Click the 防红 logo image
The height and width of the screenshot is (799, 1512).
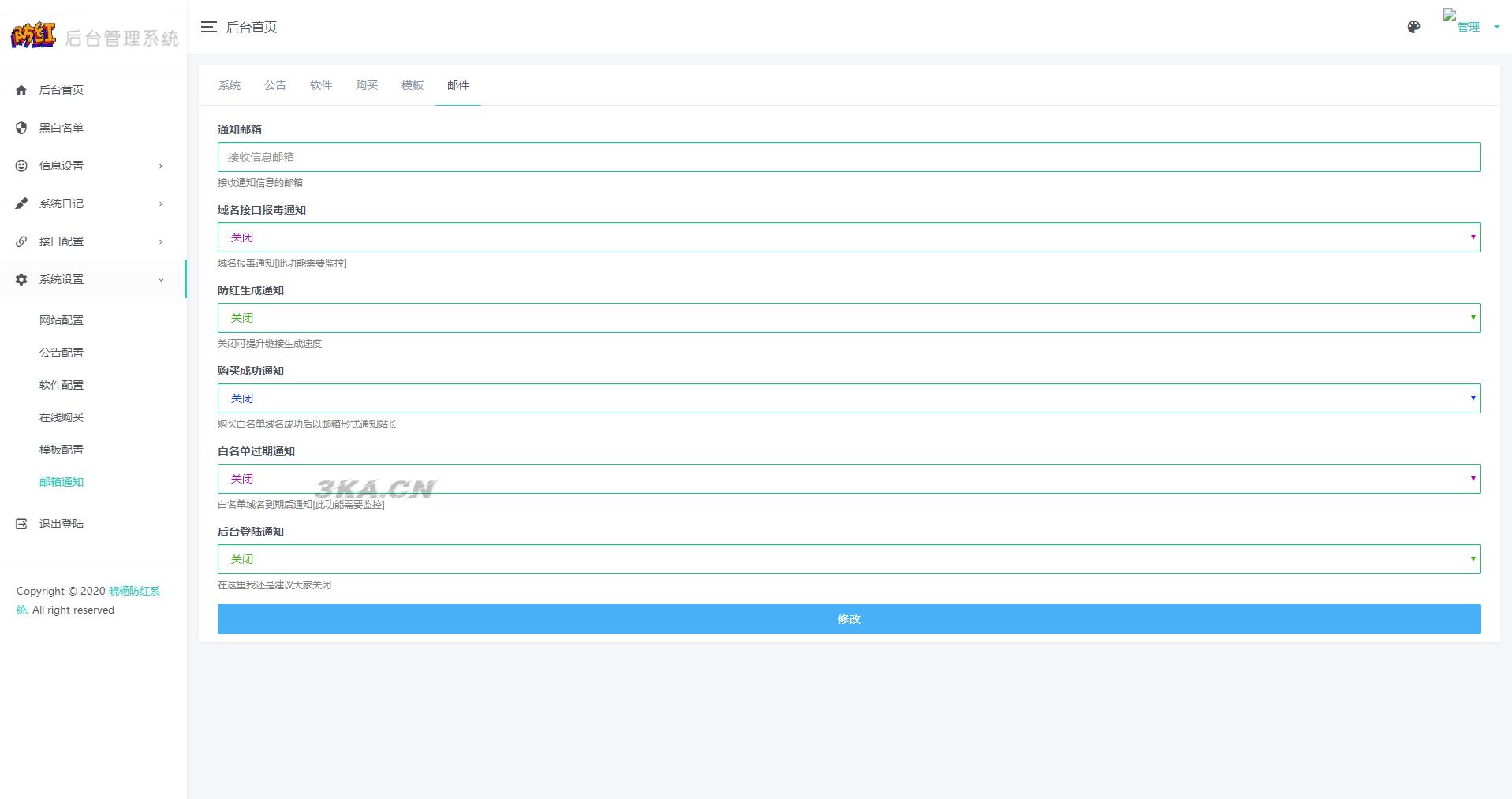coord(33,35)
